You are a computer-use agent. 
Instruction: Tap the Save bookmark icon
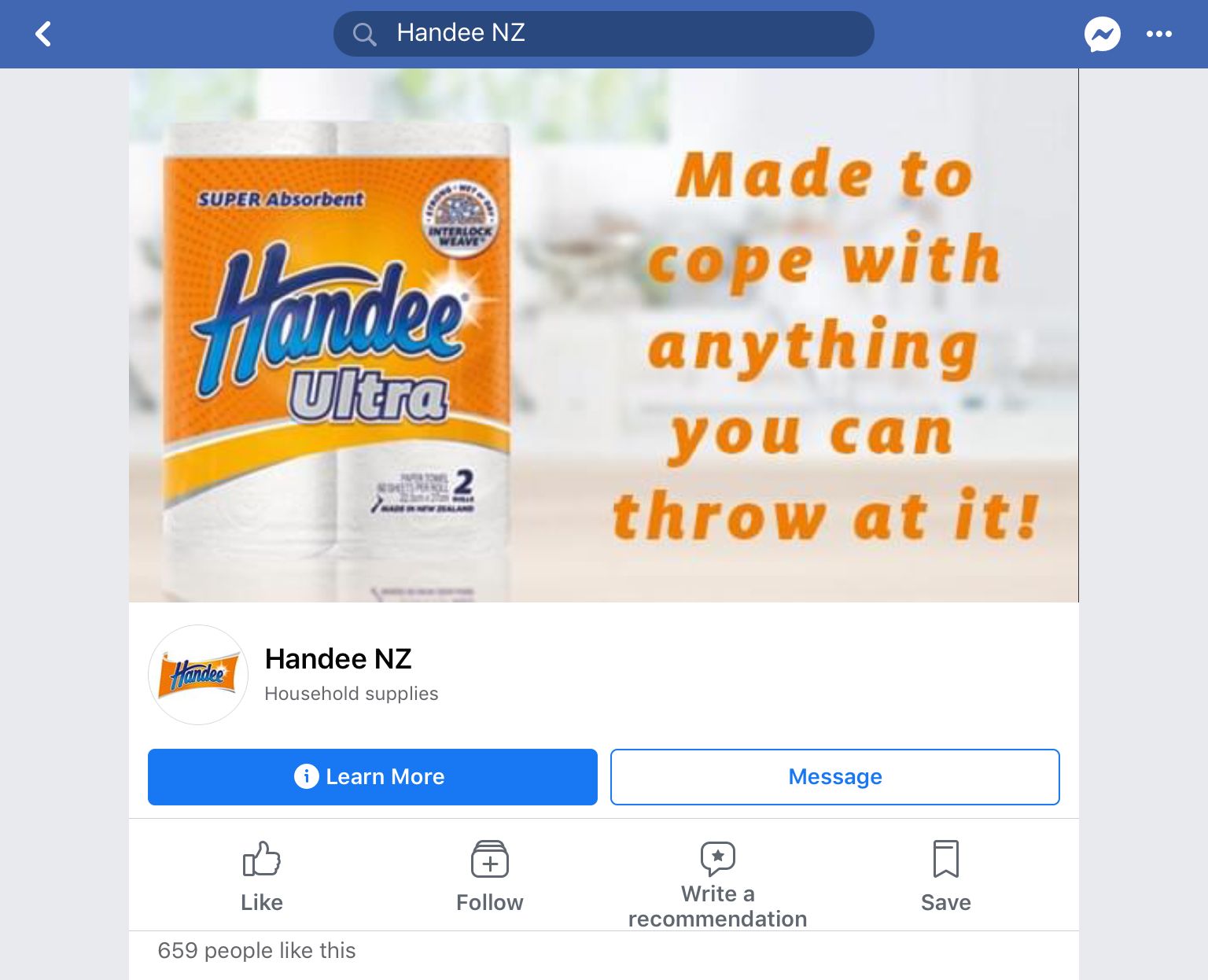click(x=946, y=859)
